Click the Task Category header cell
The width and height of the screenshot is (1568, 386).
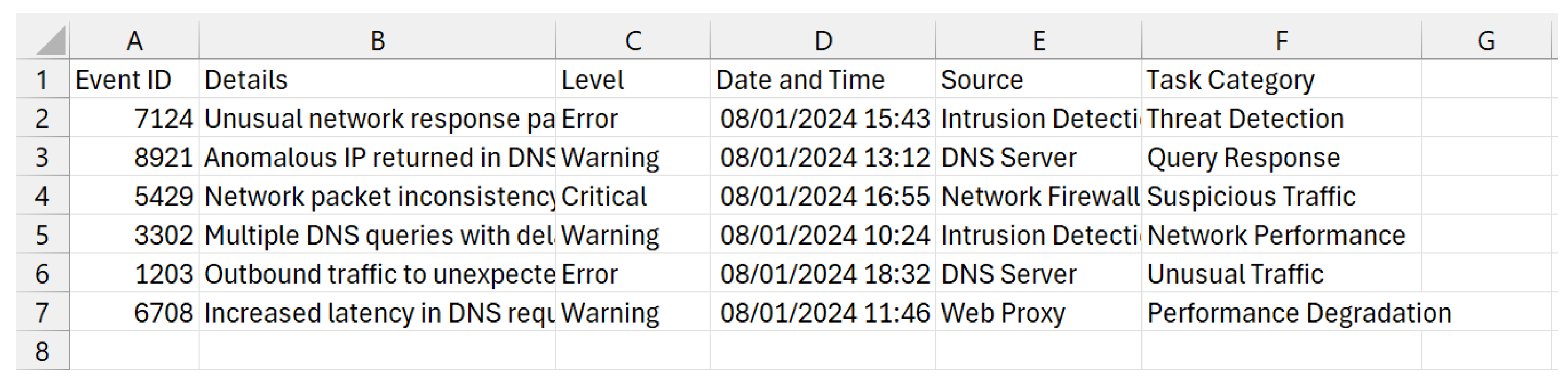[1281, 80]
